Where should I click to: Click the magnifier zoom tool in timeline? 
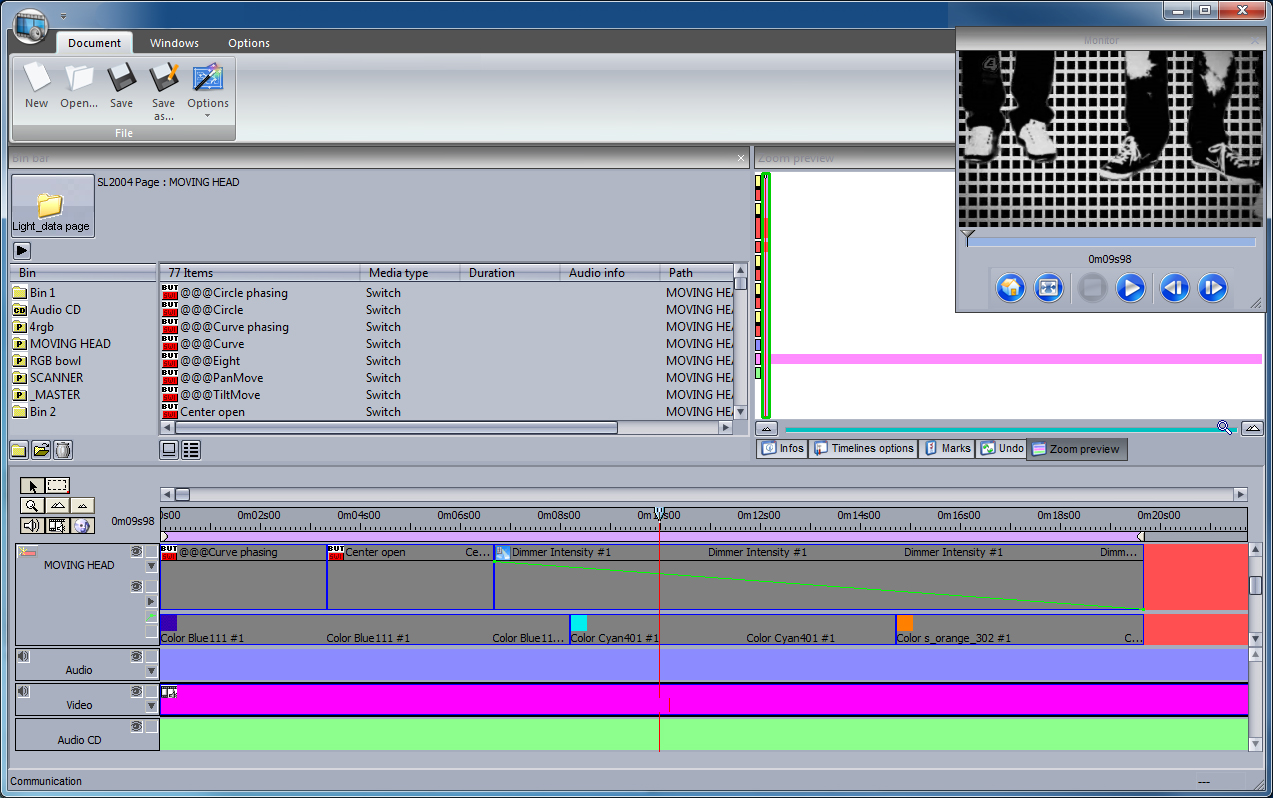(32, 505)
